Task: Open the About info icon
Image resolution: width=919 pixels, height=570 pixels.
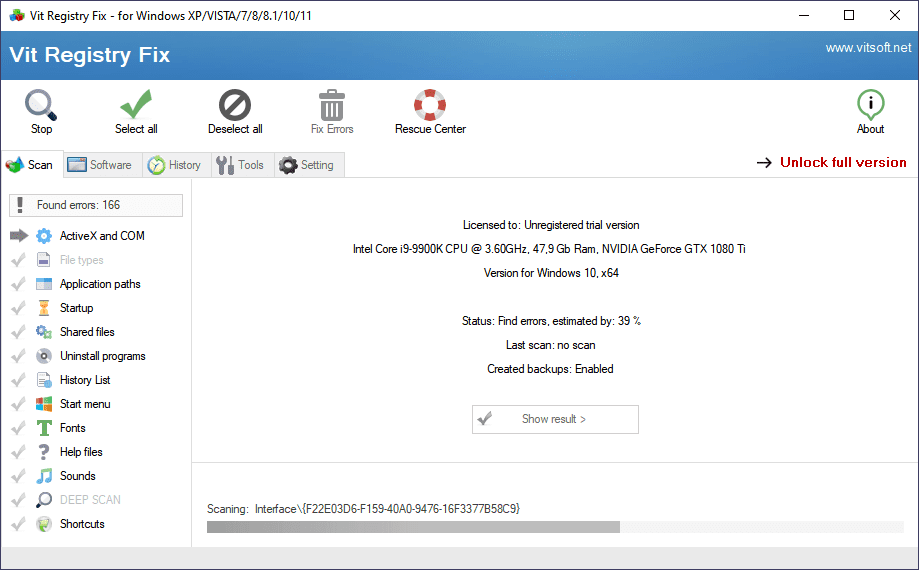Action: coord(870,105)
